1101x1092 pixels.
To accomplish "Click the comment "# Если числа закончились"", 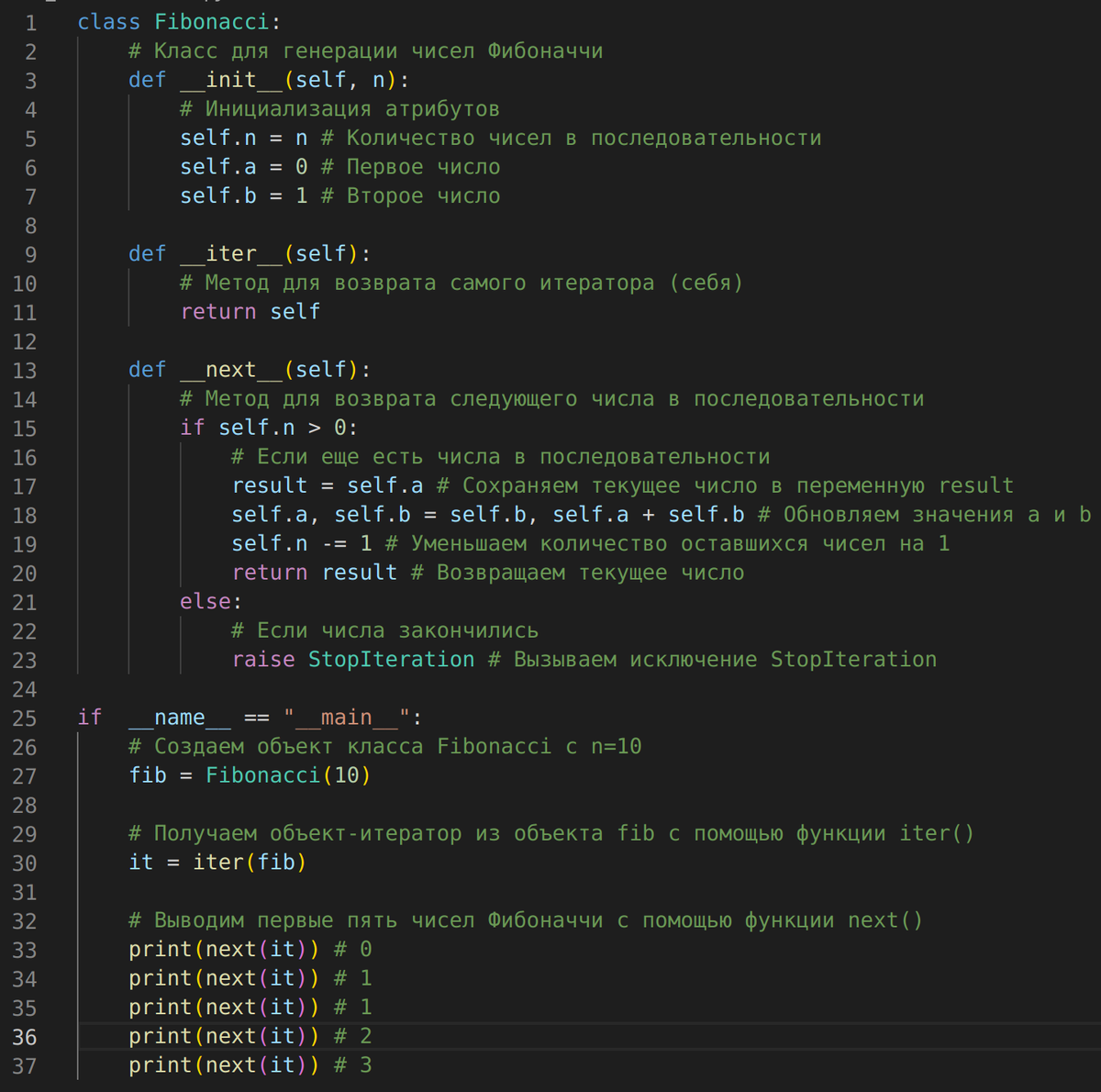I will click(x=384, y=631).
